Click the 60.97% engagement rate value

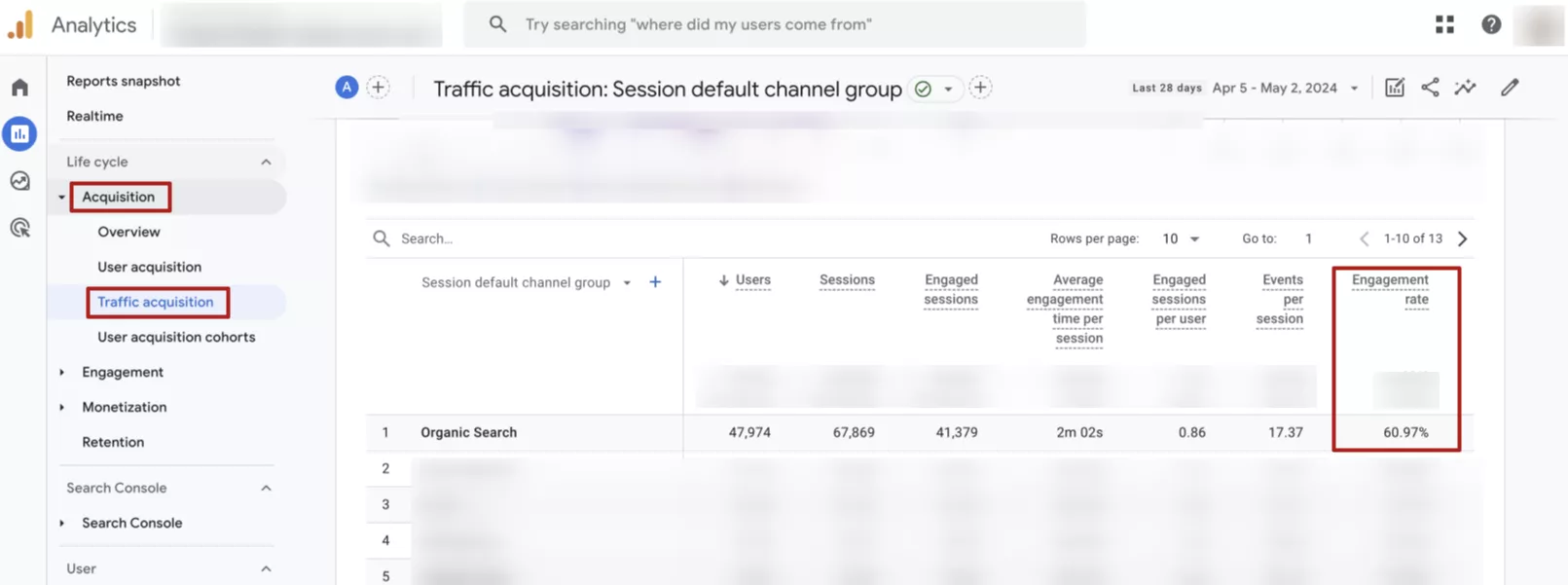pos(1405,432)
